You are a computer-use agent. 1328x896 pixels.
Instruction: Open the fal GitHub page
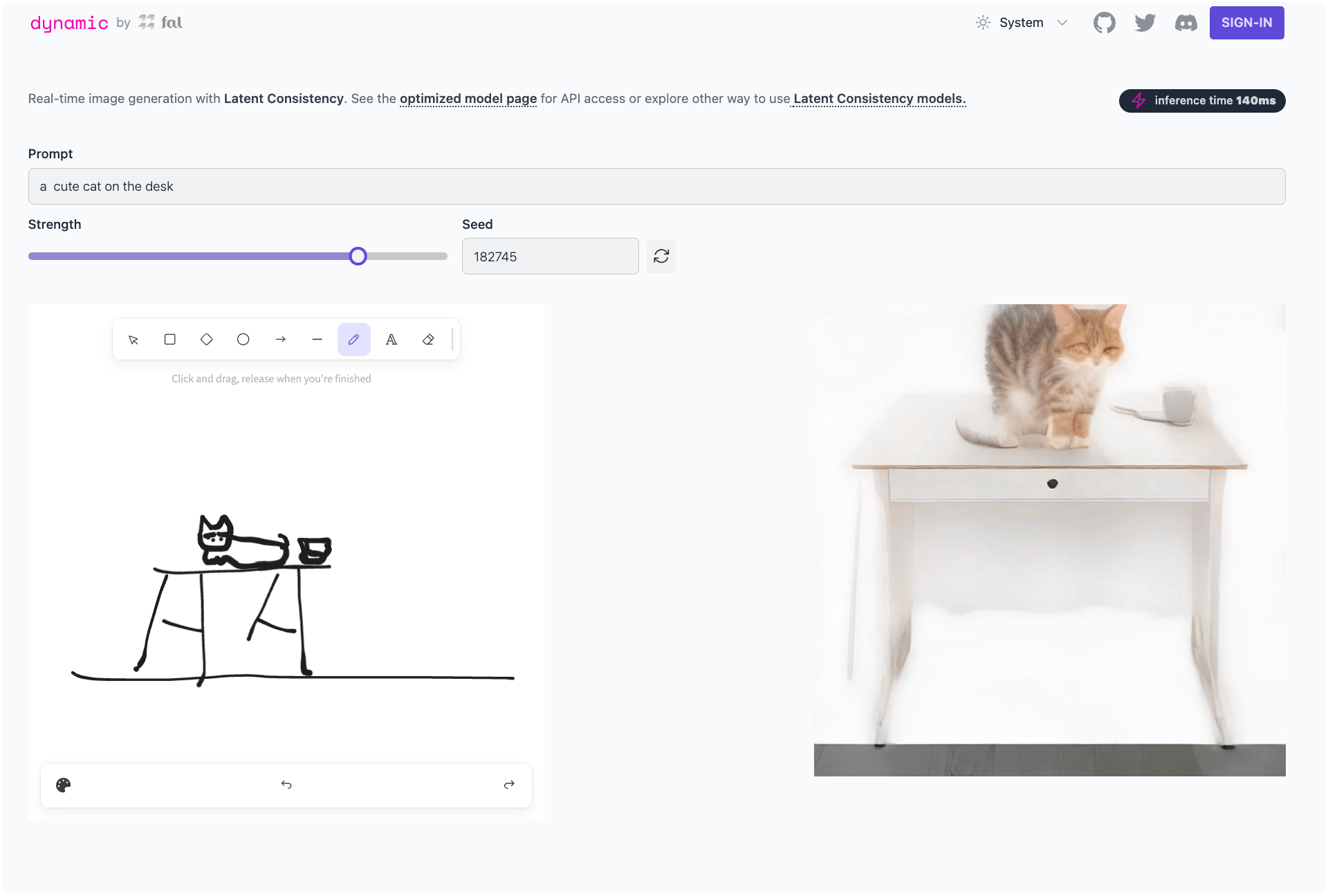tap(1105, 22)
